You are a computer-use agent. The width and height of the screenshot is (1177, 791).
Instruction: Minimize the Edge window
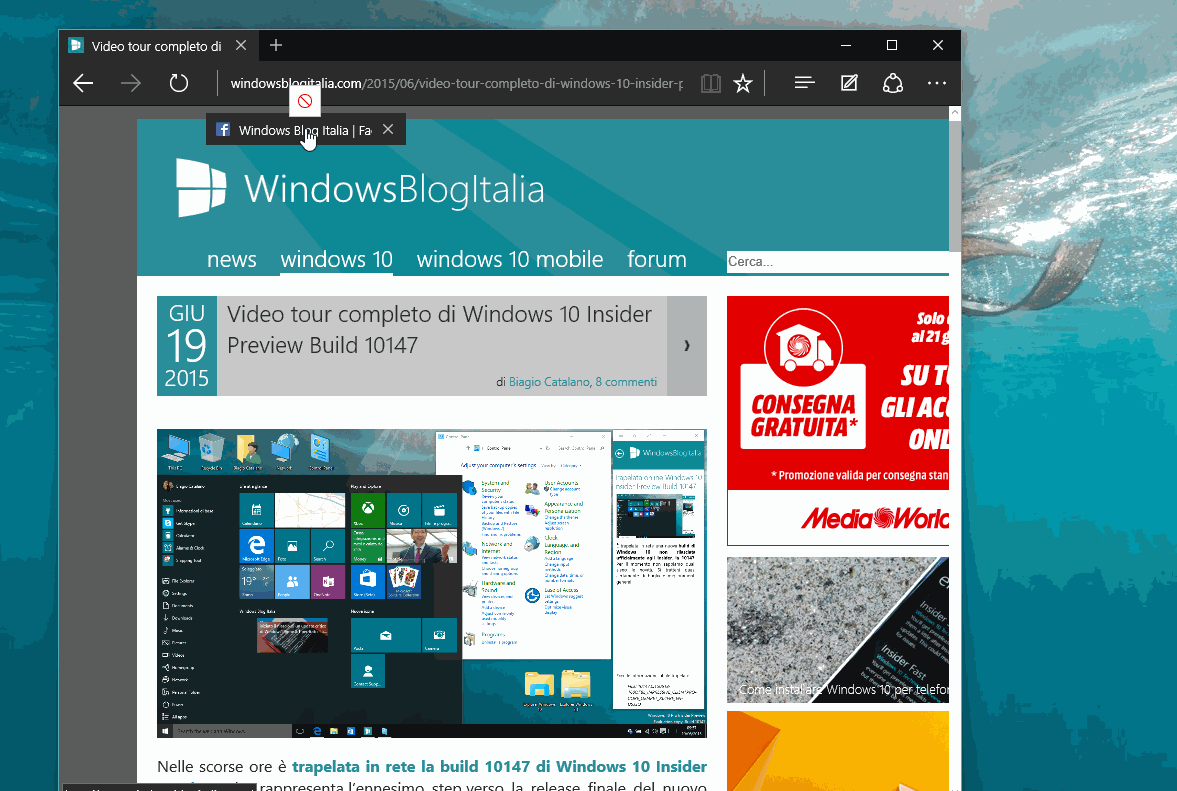(x=846, y=45)
